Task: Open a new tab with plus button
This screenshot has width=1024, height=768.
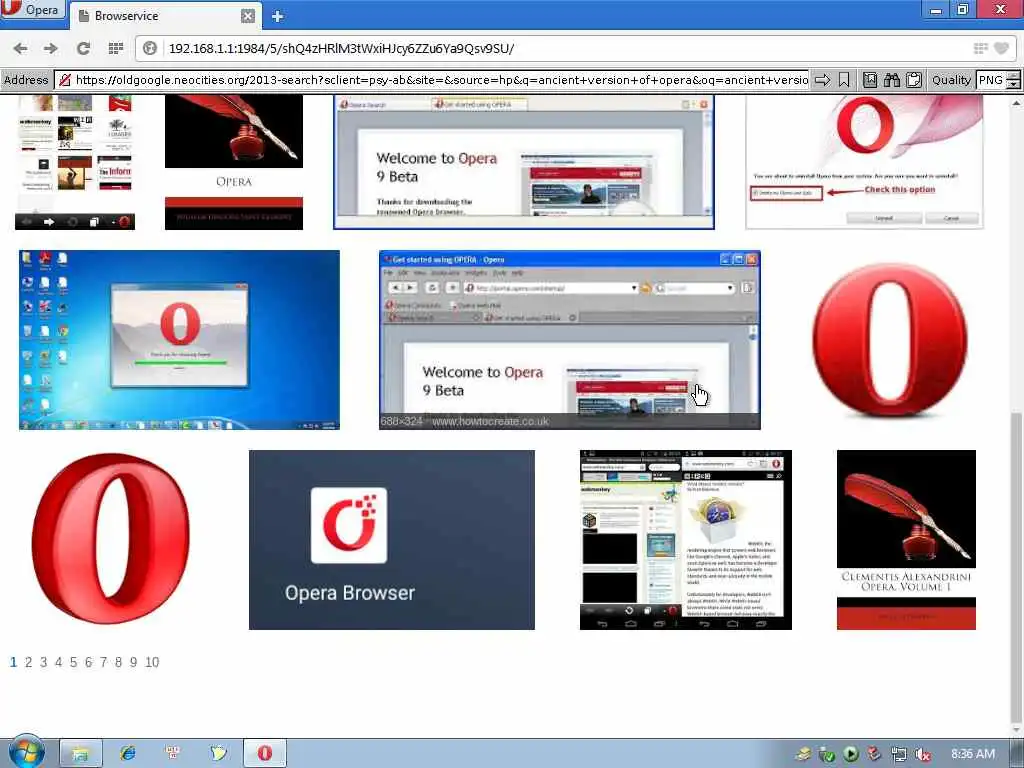Action: (x=278, y=16)
